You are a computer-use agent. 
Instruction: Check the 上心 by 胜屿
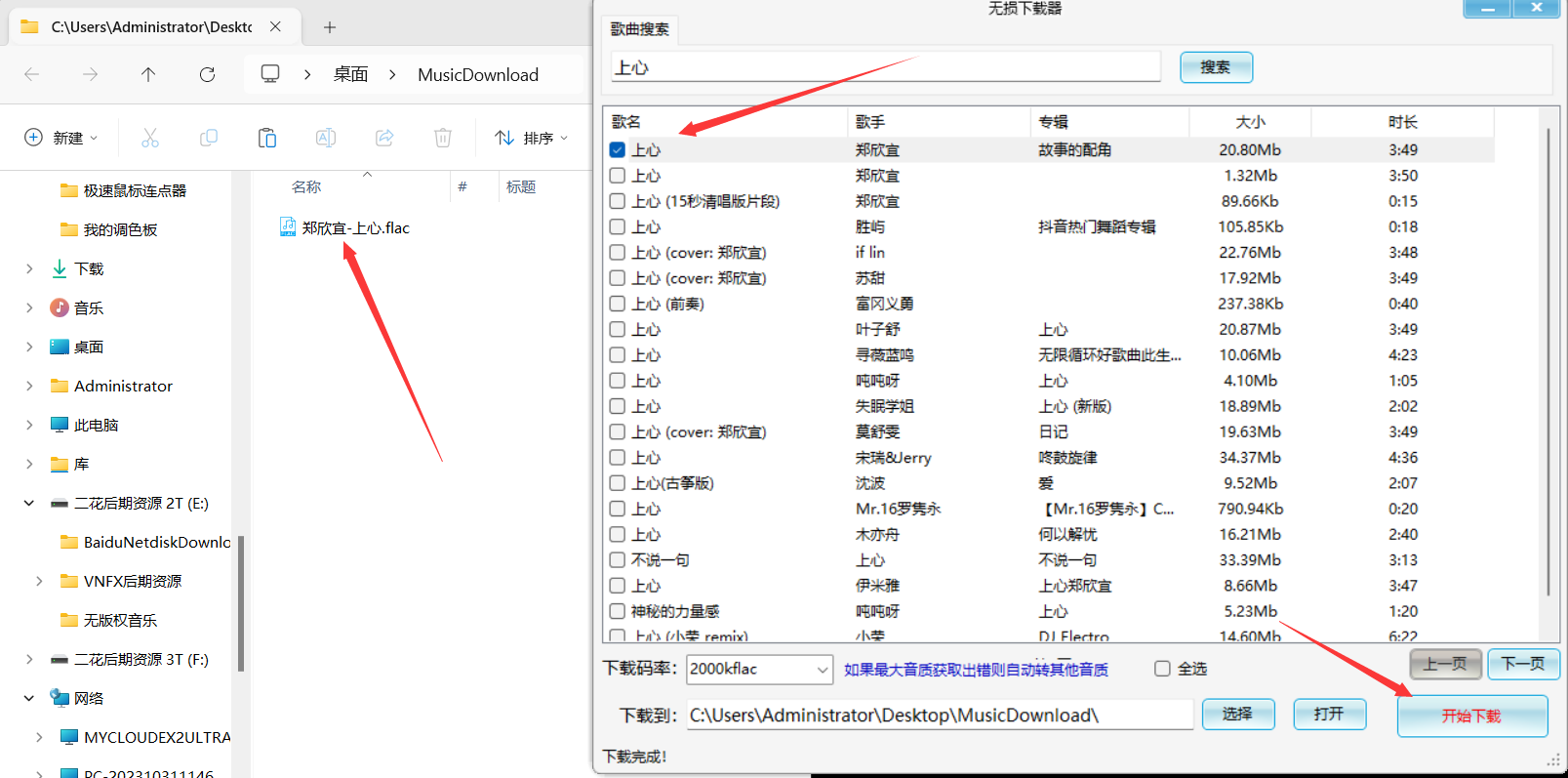click(617, 226)
